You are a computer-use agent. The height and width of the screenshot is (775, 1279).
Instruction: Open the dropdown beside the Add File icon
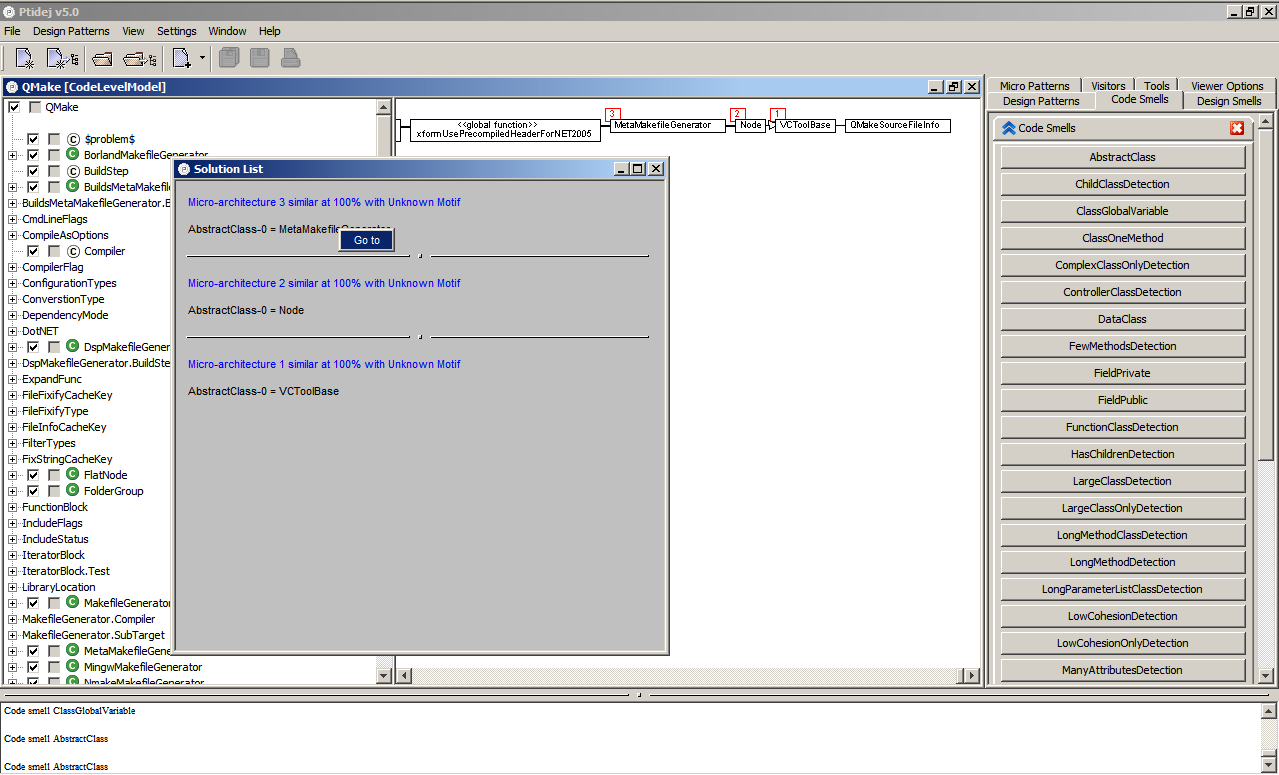click(202, 57)
